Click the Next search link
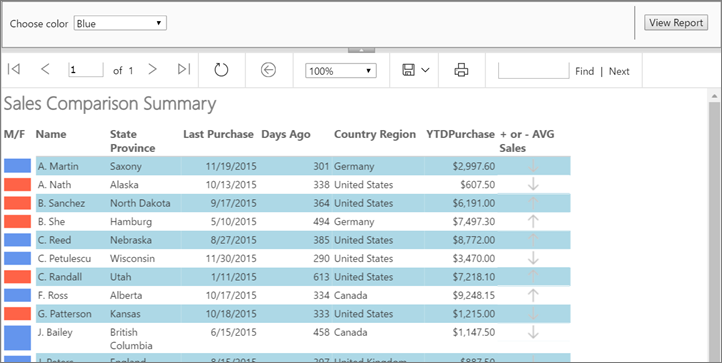 [619, 71]
